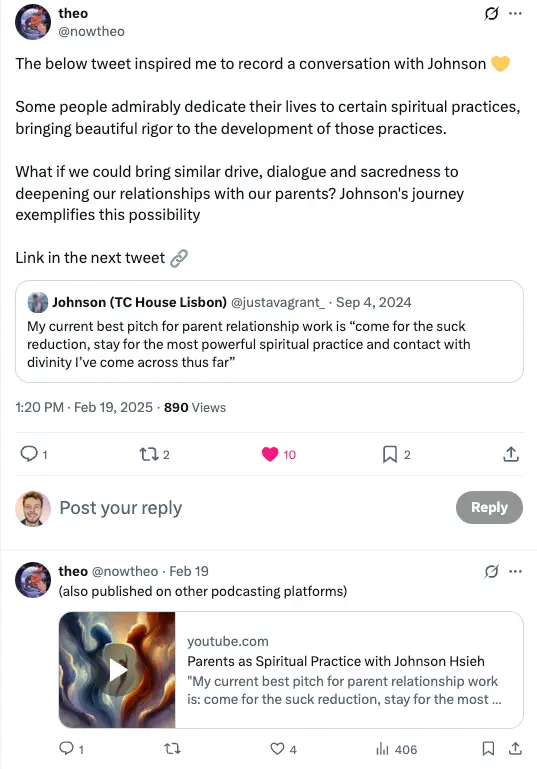Open more options on the reply tweet
Viewport: 537px width, 769px height.
tap(515, 571)
